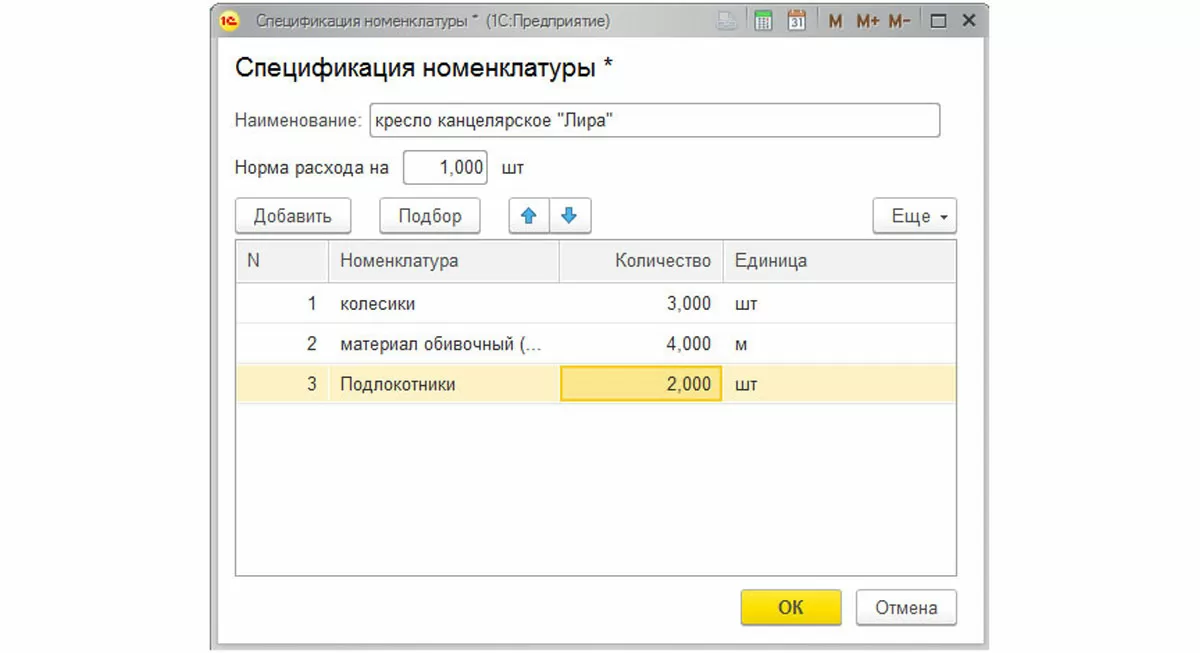Viewport: 1200px width, 653px height.
Task: Move the selected row down with the arrow
Action: click(570, 216)
